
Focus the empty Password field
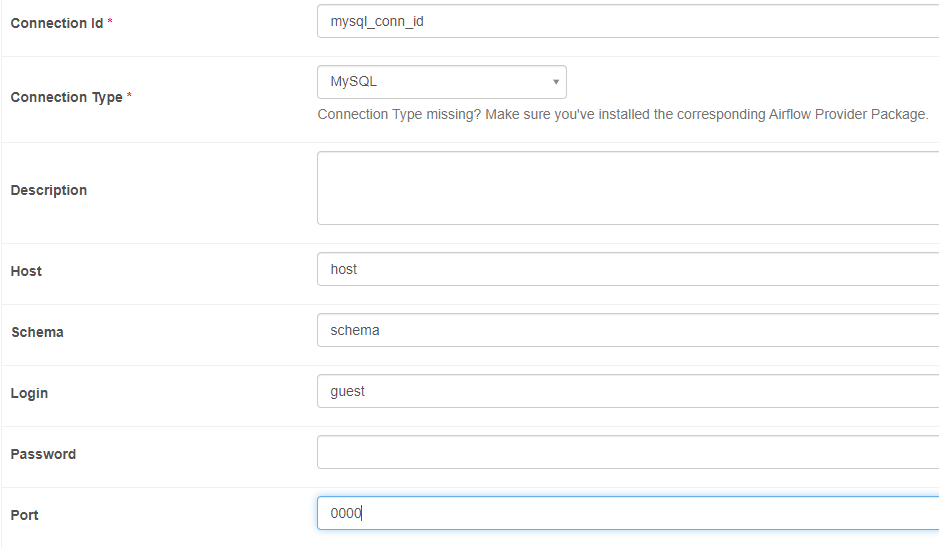pos(628,452)
